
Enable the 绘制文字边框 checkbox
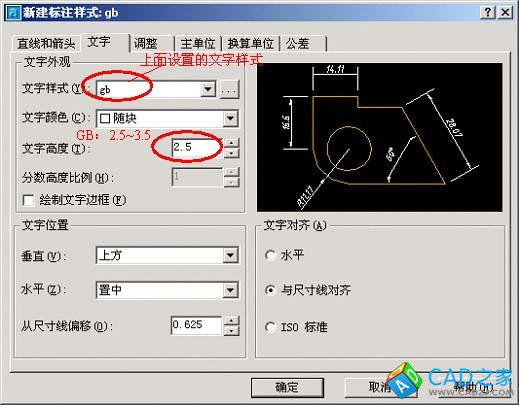point(28,200)
